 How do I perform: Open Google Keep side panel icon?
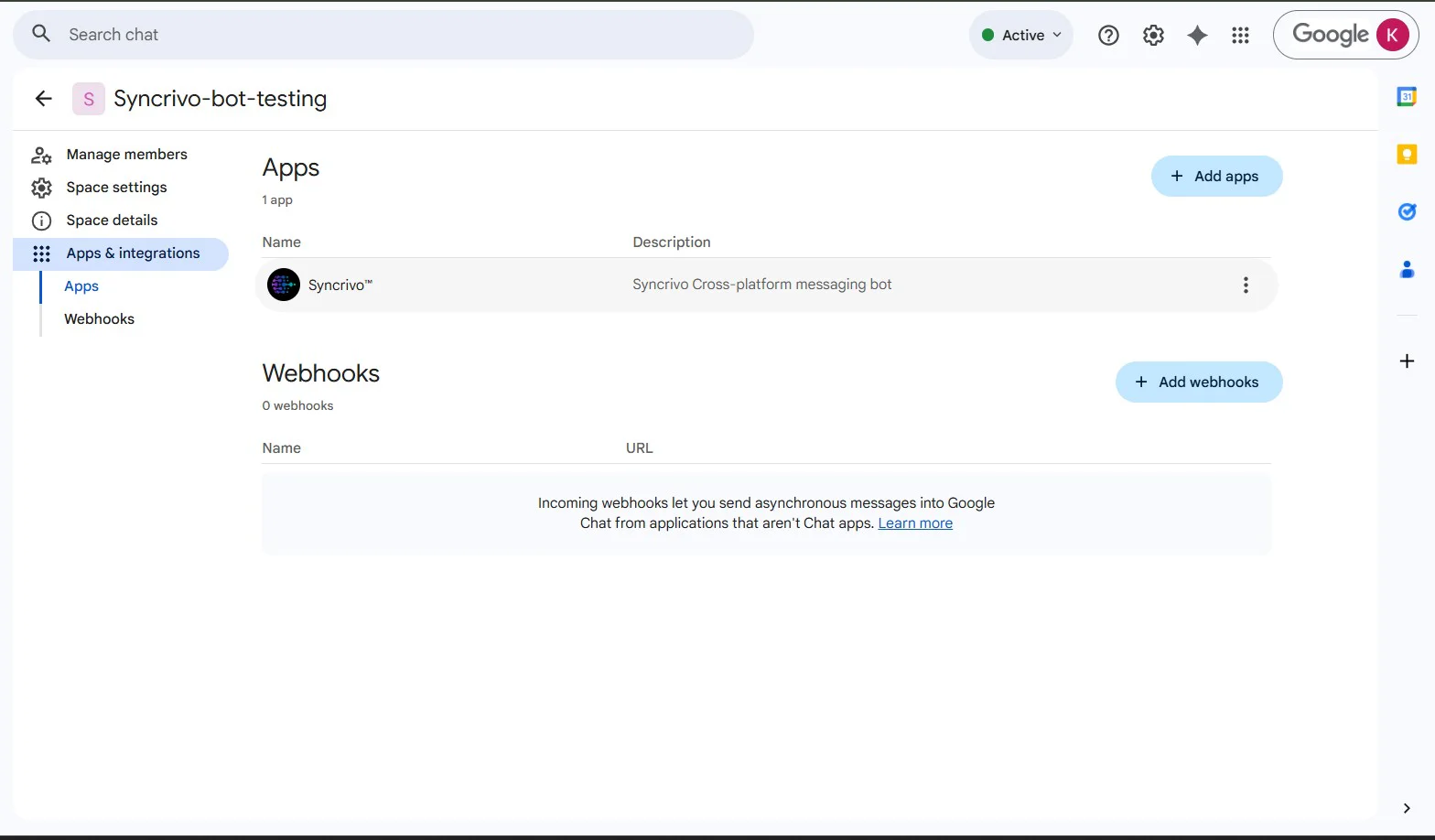tap(1407, 155)
